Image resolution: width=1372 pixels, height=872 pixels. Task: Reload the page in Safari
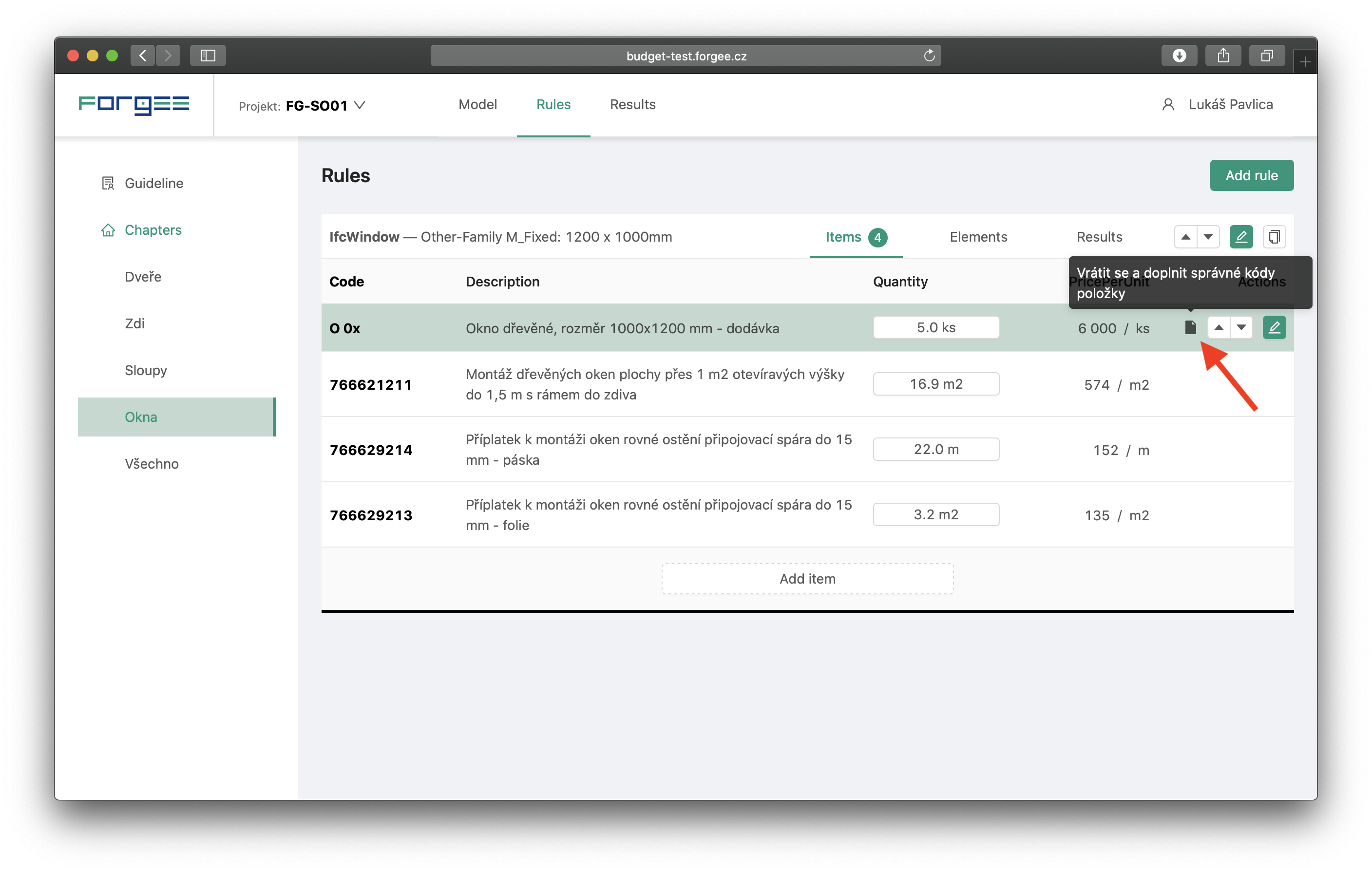click(x=929, y=56)
